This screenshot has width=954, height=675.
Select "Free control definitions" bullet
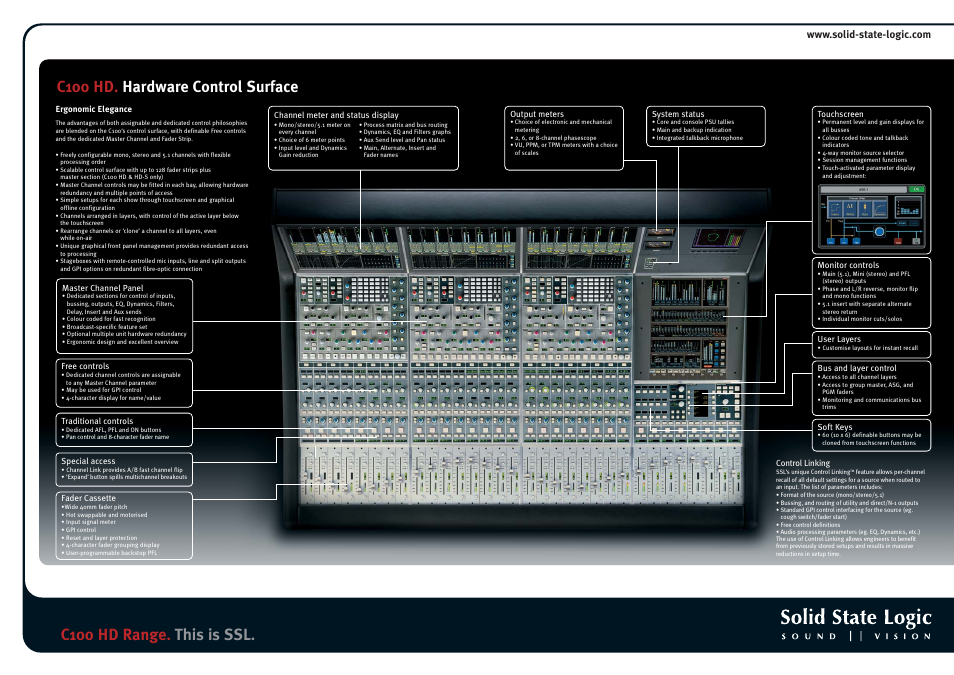[x=808, y=525]
